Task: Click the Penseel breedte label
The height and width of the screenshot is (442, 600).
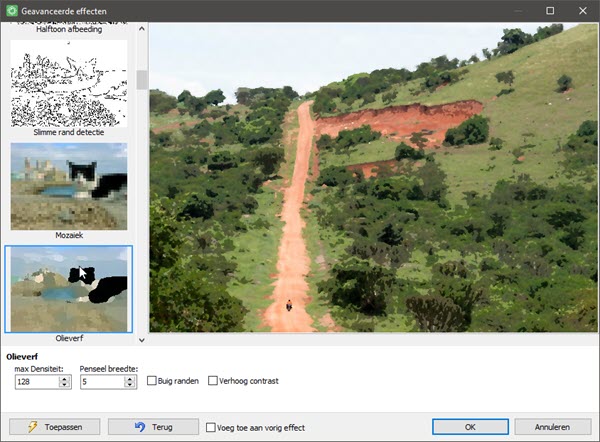Action: 109,369
